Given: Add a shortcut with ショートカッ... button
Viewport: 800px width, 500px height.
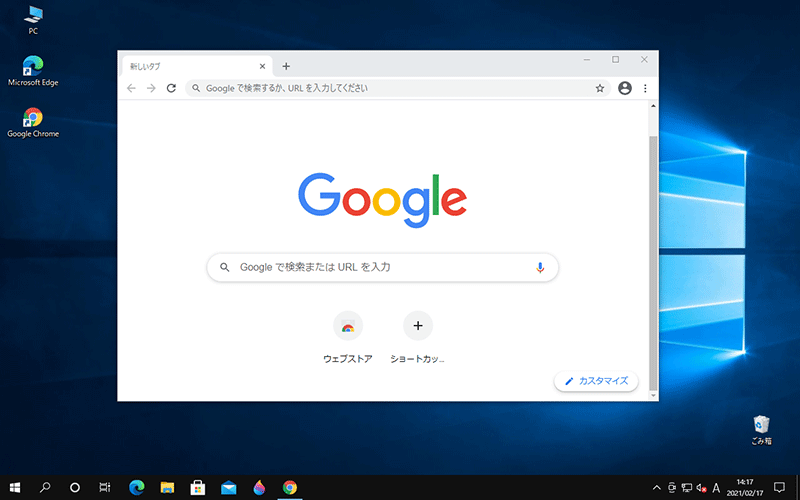Looking at the screenshot, I should click(x=418, y=337).
